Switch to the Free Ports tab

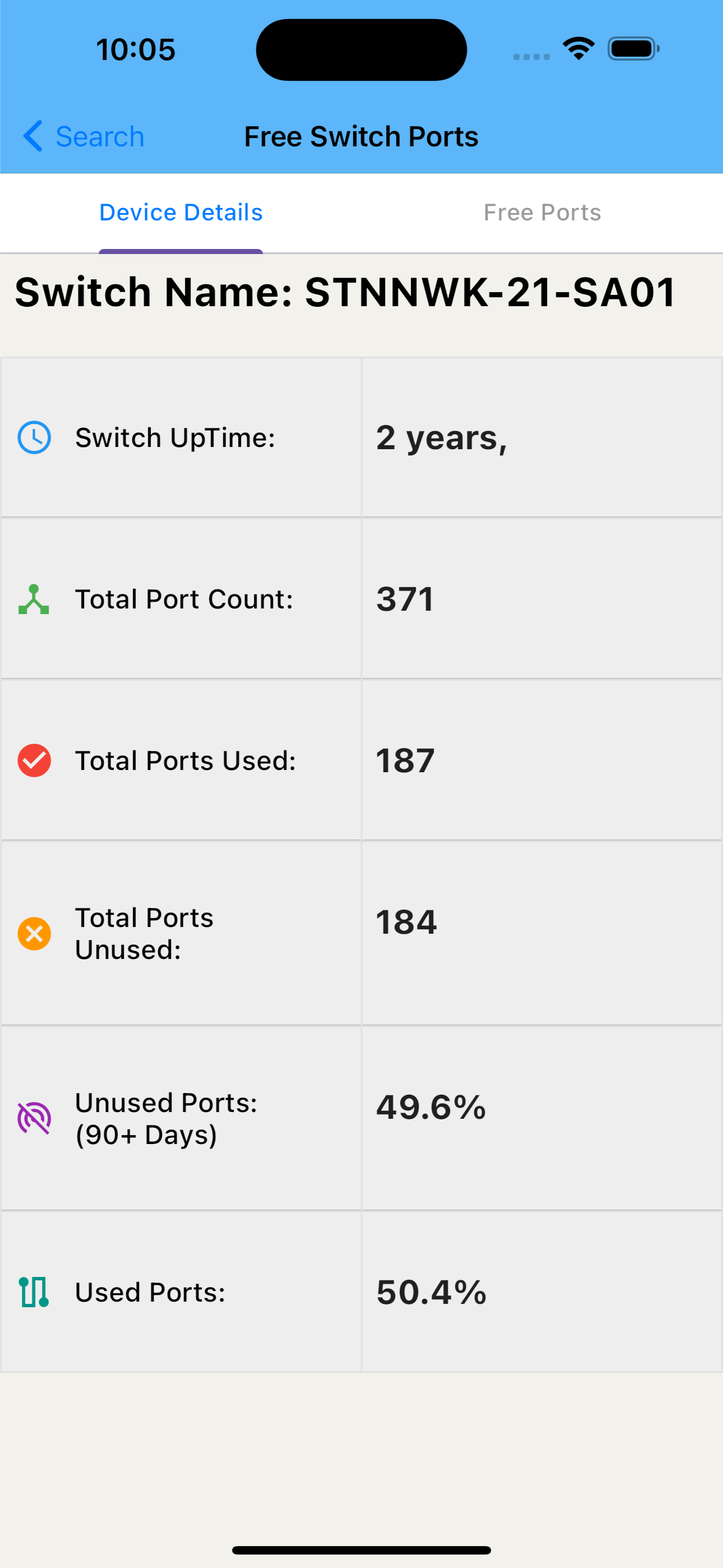coord(541,213)
